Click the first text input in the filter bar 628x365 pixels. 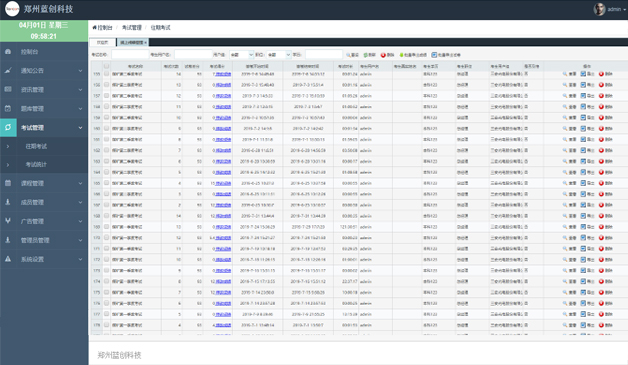point(130,54)
